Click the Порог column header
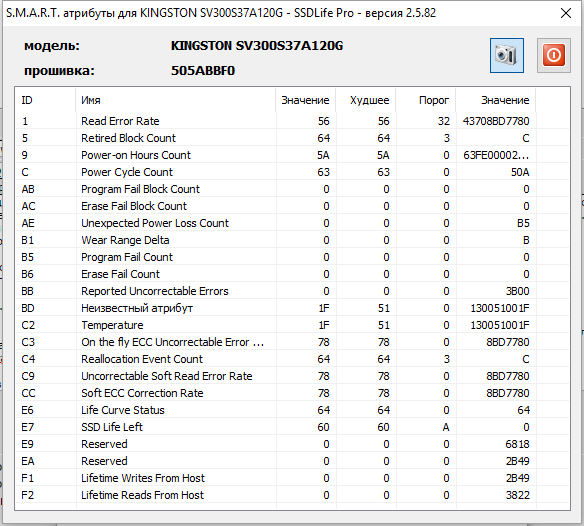584x526 pixels. tap(426, 100)
